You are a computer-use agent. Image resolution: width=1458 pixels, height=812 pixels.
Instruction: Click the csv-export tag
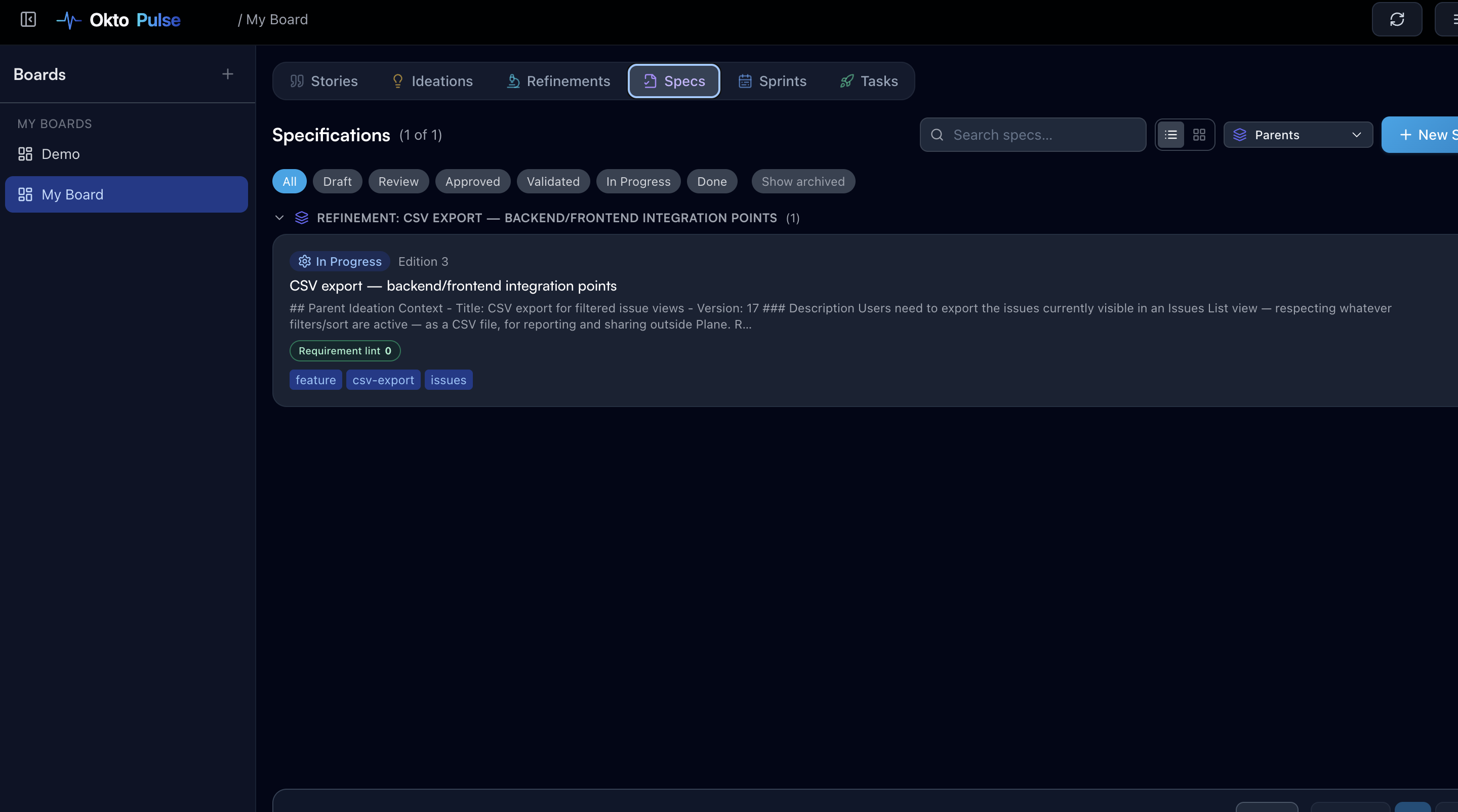(383, 380)
